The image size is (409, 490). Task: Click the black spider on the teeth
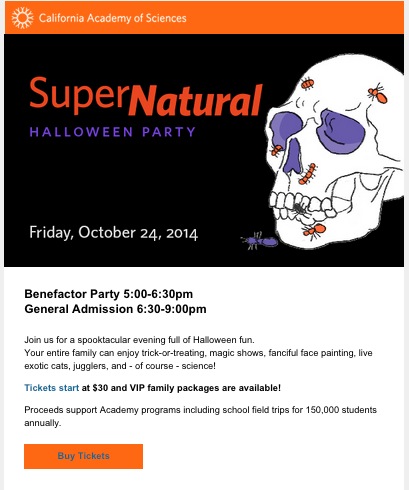tap(300, 209)
